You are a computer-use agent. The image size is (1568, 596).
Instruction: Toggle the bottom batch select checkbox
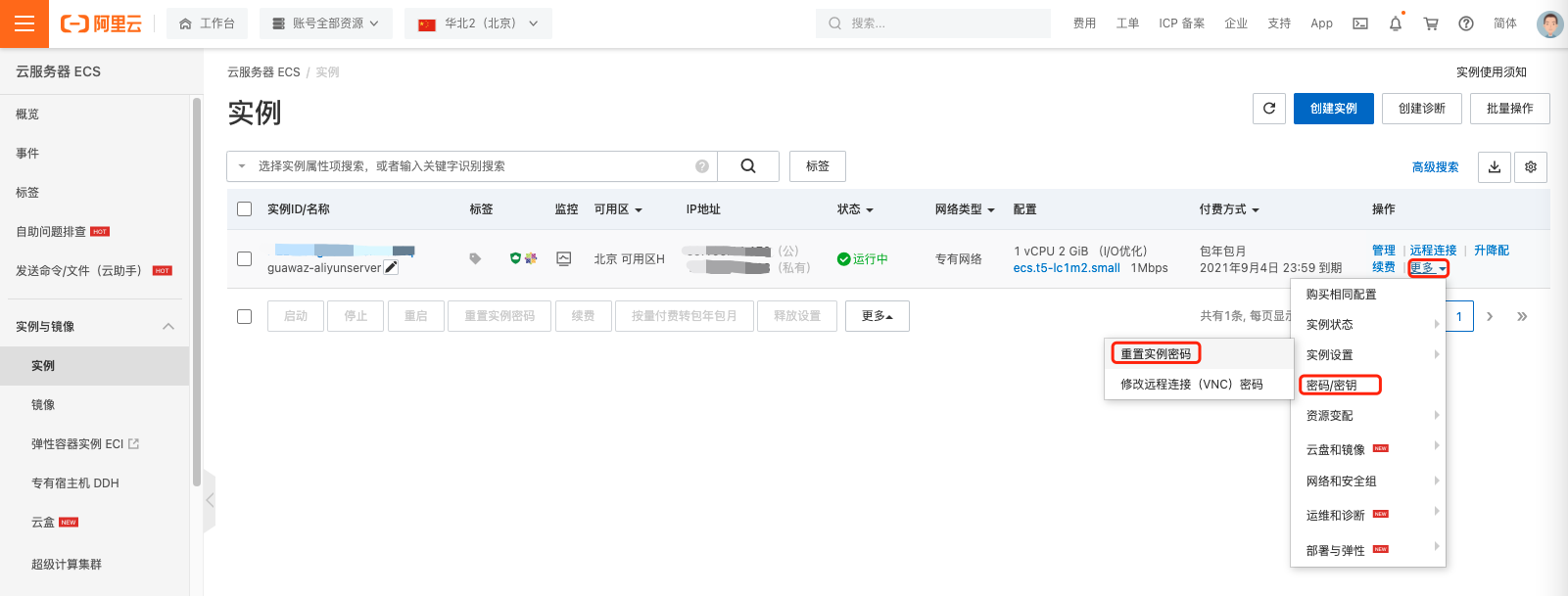click(245, 316)
